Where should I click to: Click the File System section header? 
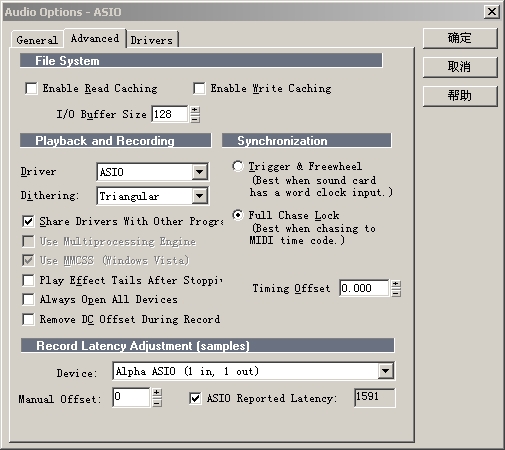201,61
